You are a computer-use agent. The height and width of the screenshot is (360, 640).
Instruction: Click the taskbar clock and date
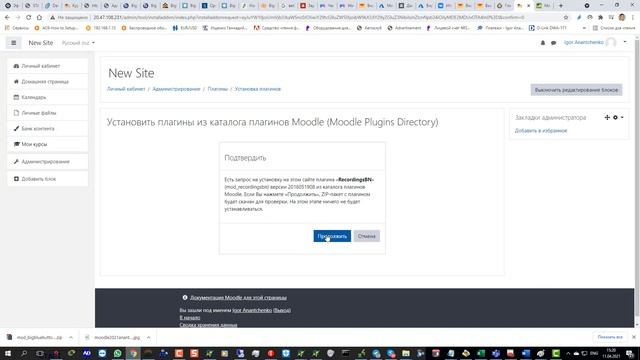(611, 353)
